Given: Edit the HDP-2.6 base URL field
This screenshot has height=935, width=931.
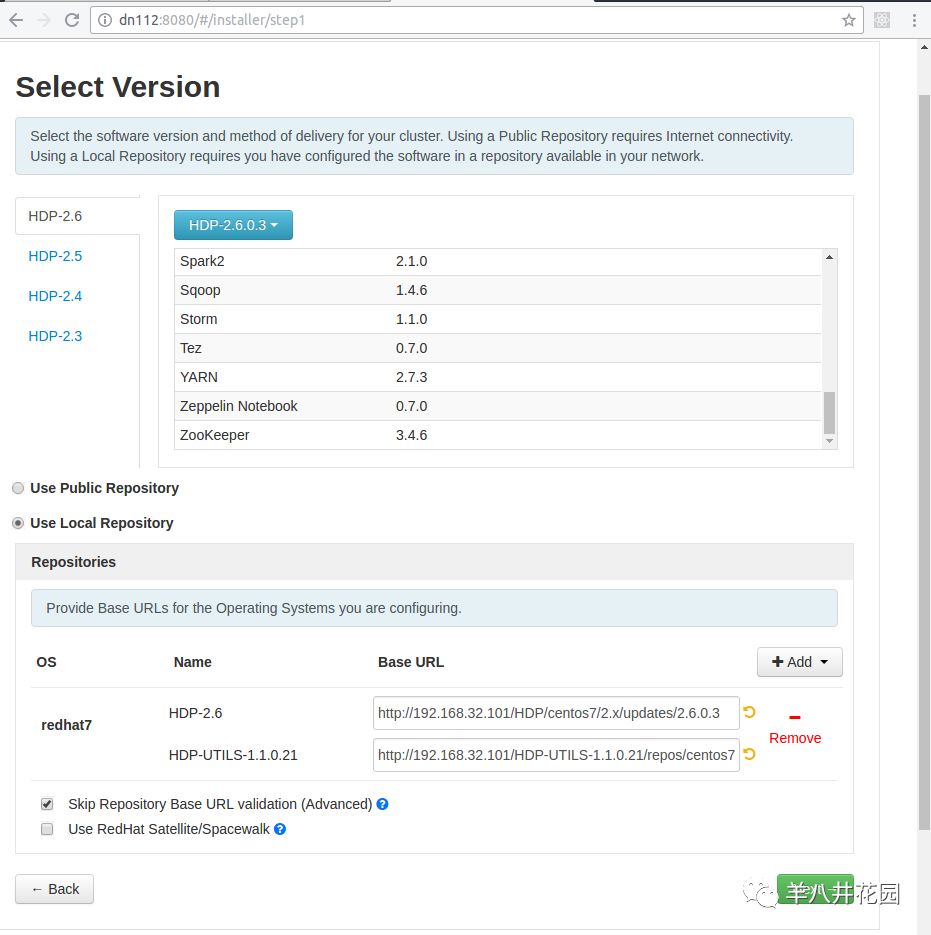Looking at the screenshot, I should click(556, 713).
